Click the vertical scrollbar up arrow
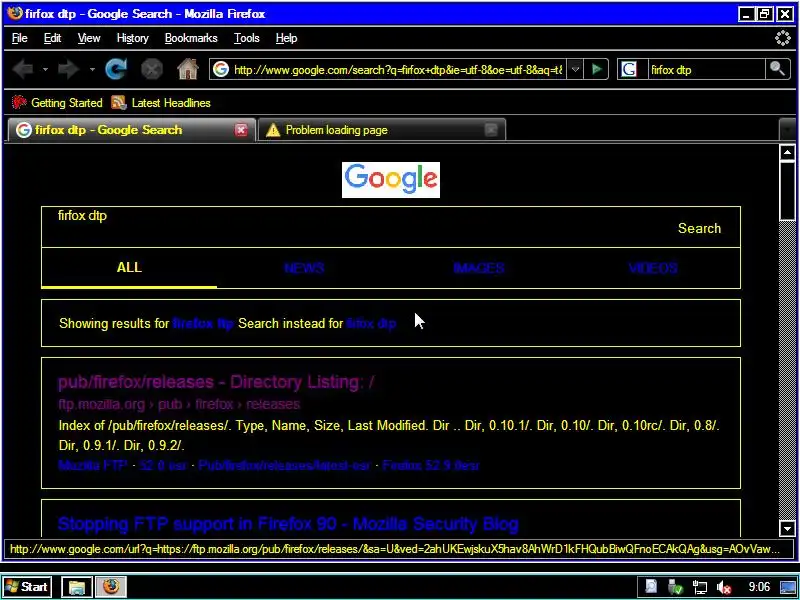Screen dimensions: 800x600 coord(787,152)
